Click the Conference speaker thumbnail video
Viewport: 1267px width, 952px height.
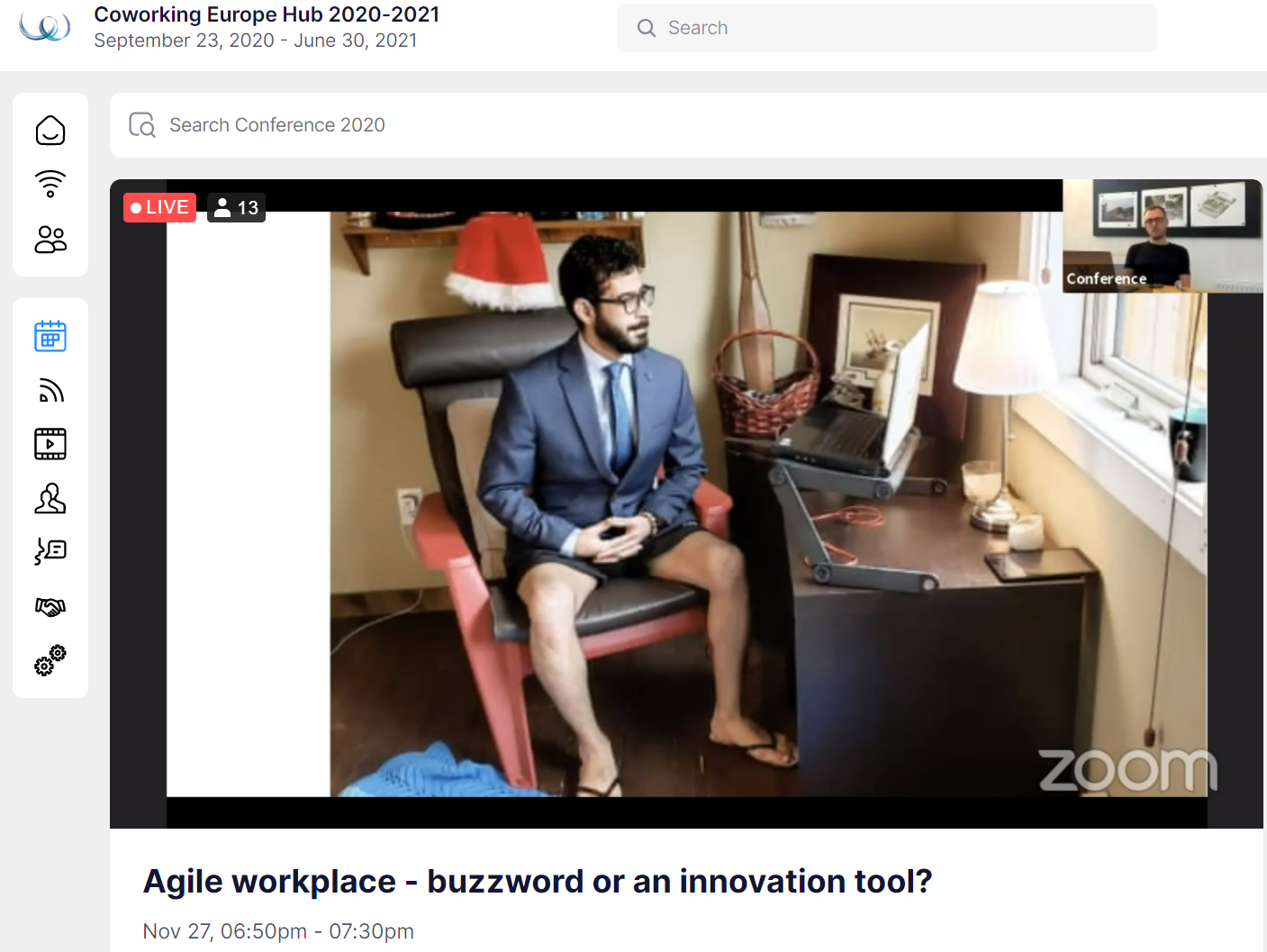1163,236
